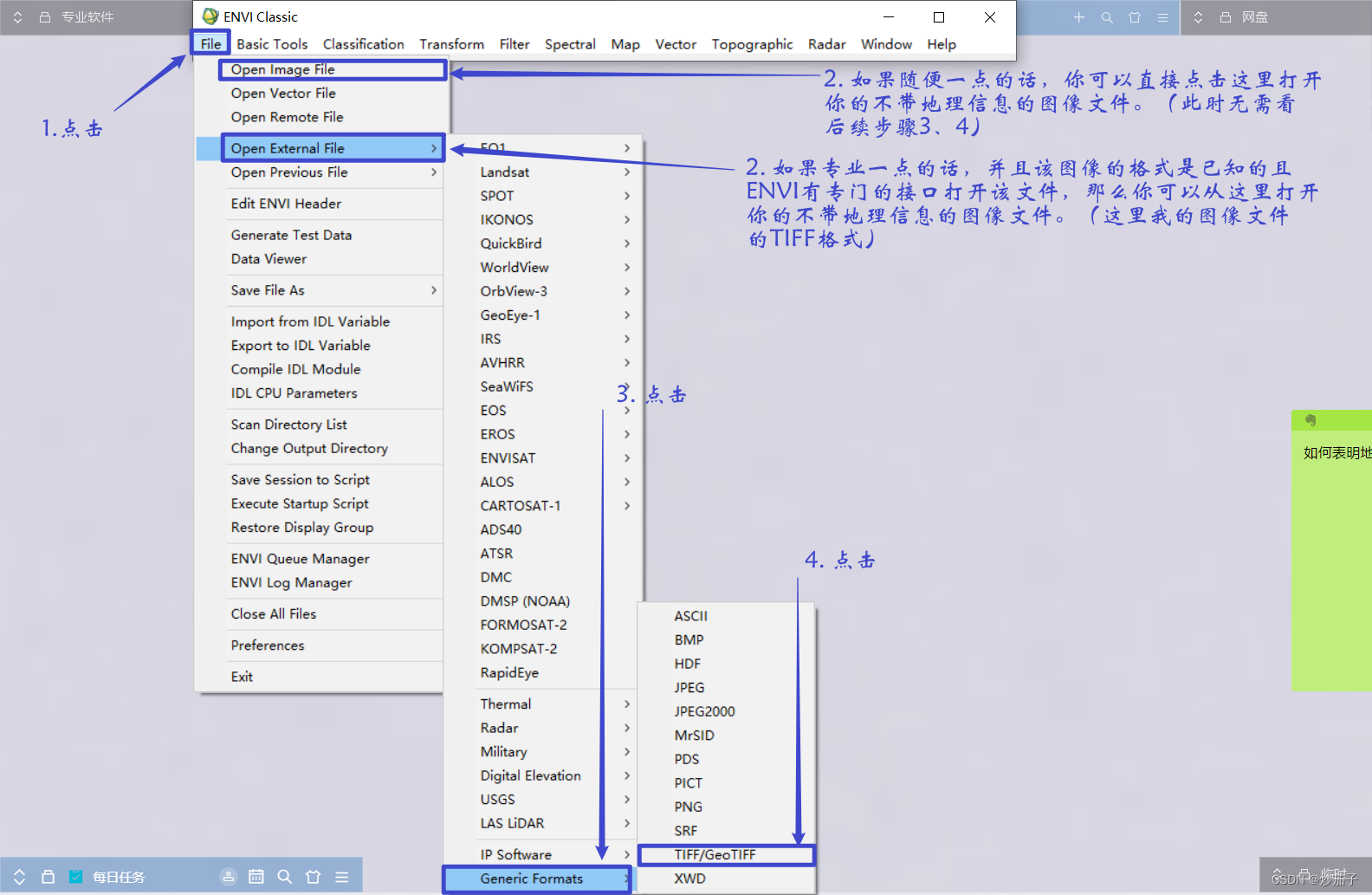Expand Open External File submenu arrow
Screen dimensions: 1372x895
(x=434, y=148)
